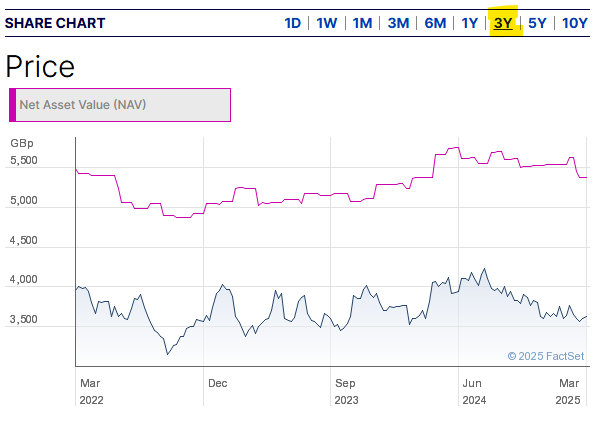The width and height of the screenshot is (600, 424).
Task: Choose the 1M time period
Action: (362, 23)
